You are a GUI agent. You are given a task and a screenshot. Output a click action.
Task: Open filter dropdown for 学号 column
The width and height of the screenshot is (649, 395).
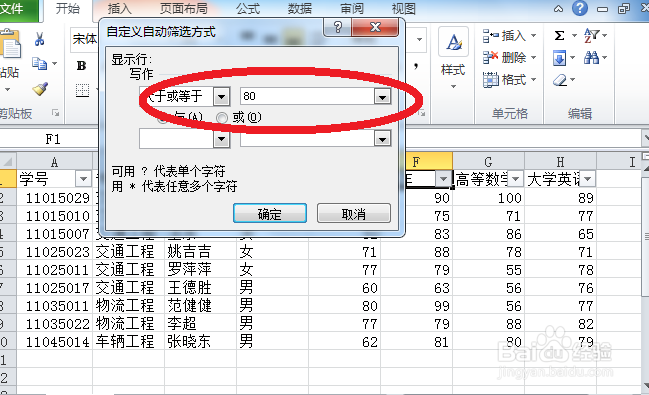83,179
